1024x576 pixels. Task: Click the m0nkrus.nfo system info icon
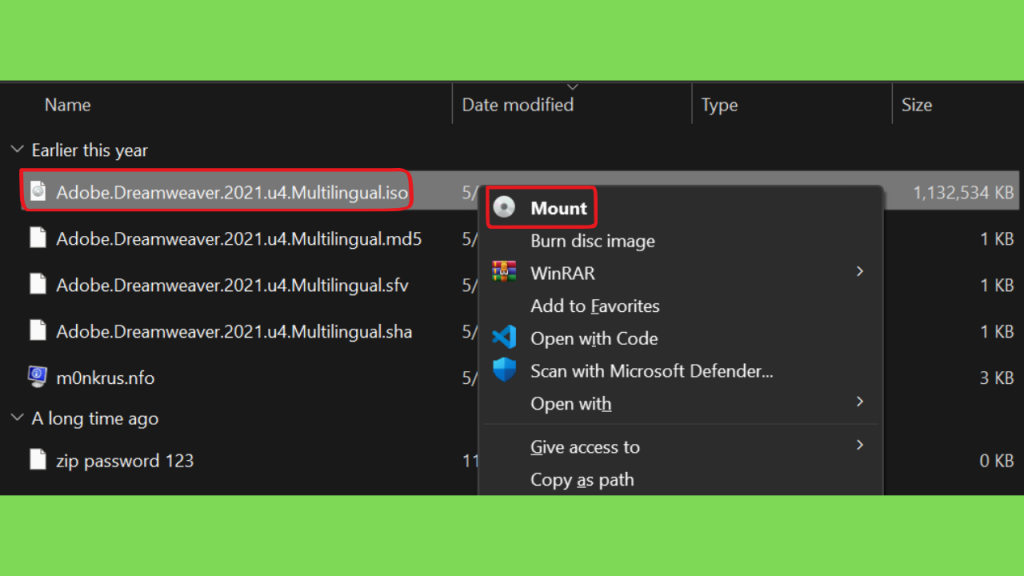(37, 377)
